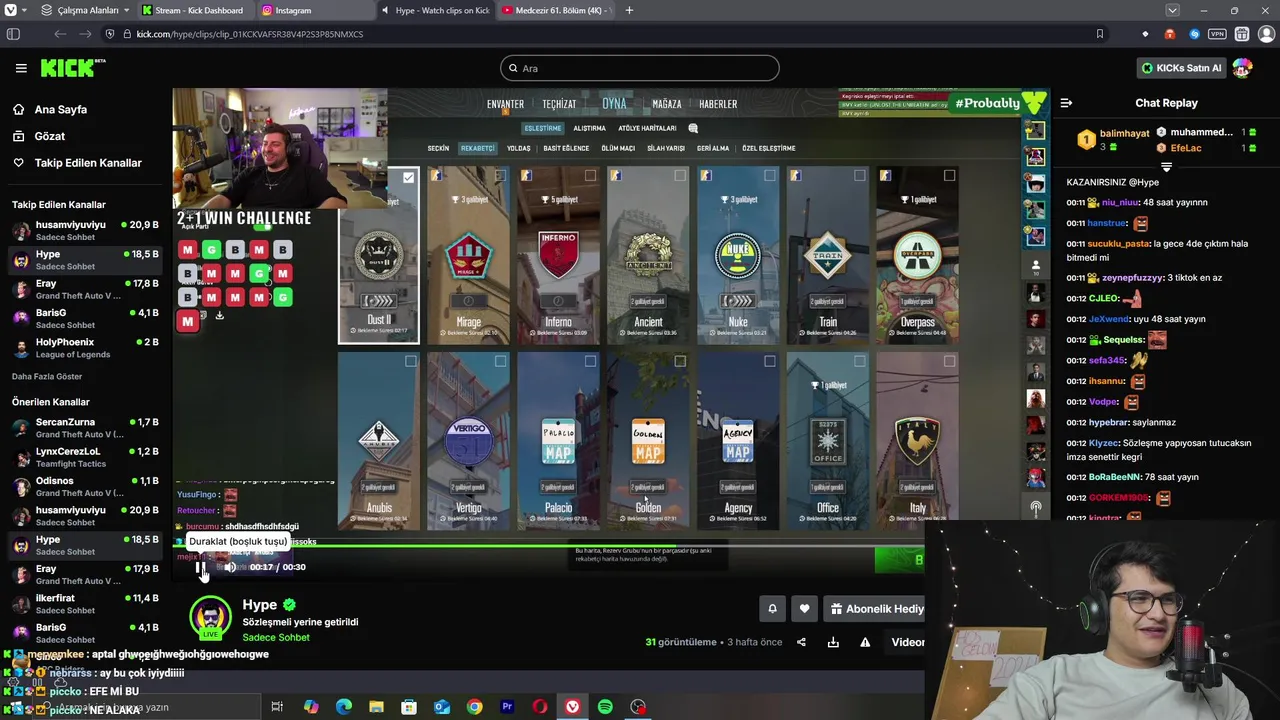
Task: Mute the clip with the volume icon
Action: click(x=230, y=567)
